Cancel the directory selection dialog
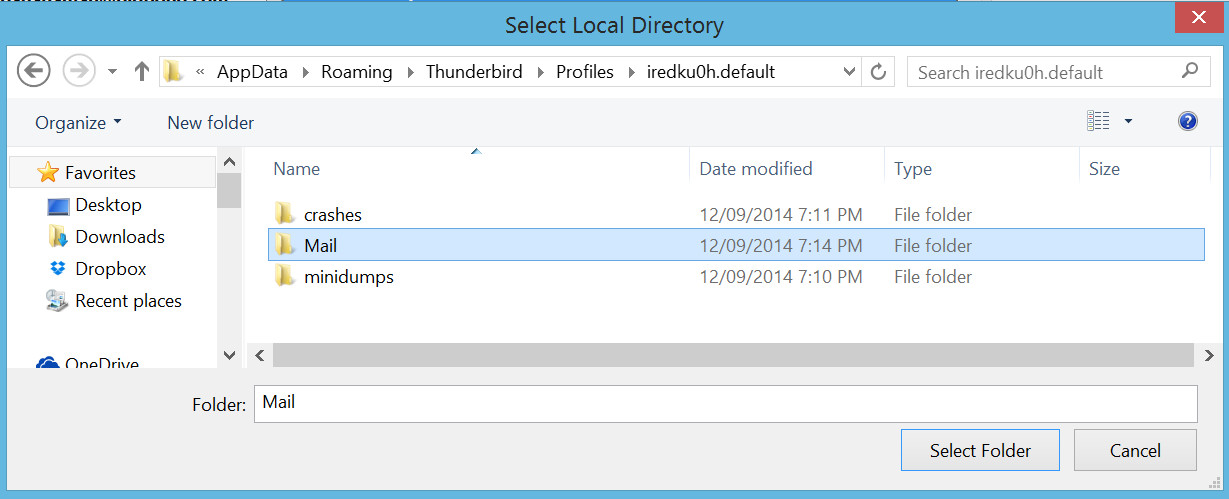The image size is (1229, 499). coord(1135,451)
